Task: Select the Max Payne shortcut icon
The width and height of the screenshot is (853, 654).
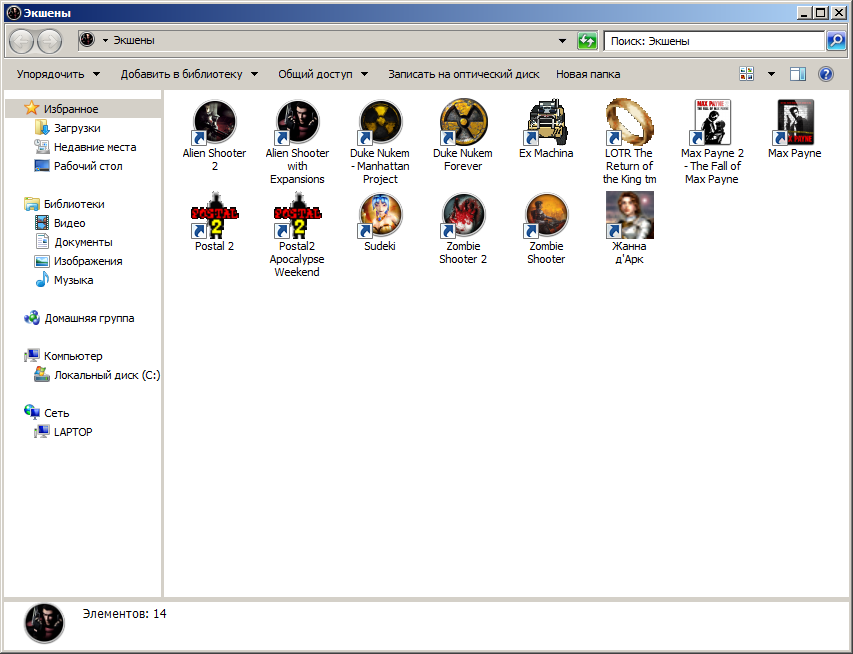Action: coord(795,122)
